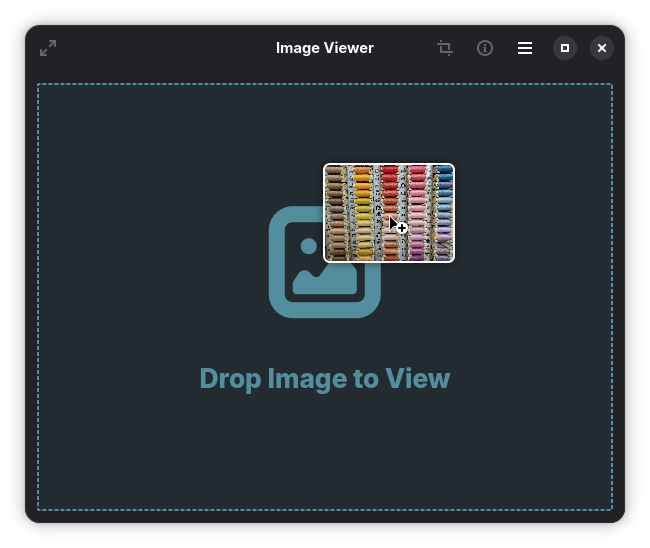Click the restore window button
Image resolution: width=650 pixels, height=548 pixels.
tap(565, 48)
